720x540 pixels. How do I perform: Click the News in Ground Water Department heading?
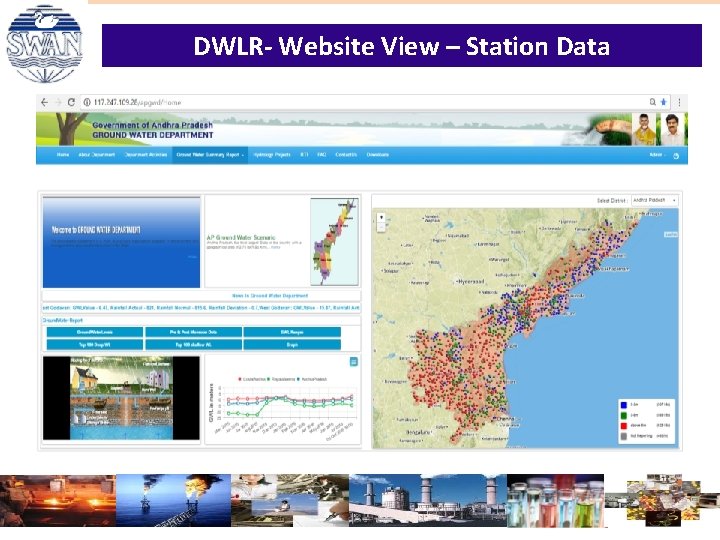click(270, 296)
